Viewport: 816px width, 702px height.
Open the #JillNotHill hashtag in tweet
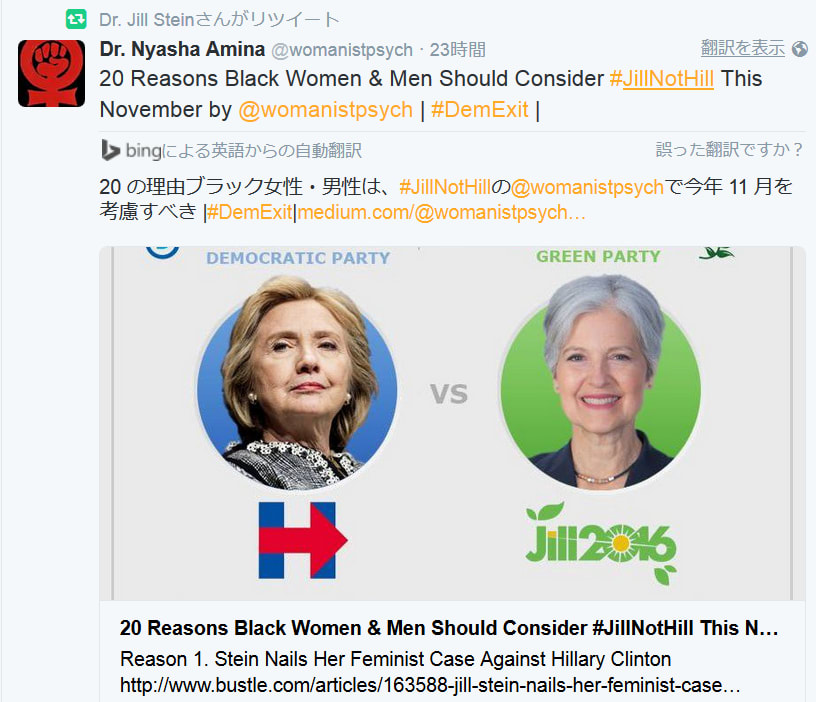[661, 79]
